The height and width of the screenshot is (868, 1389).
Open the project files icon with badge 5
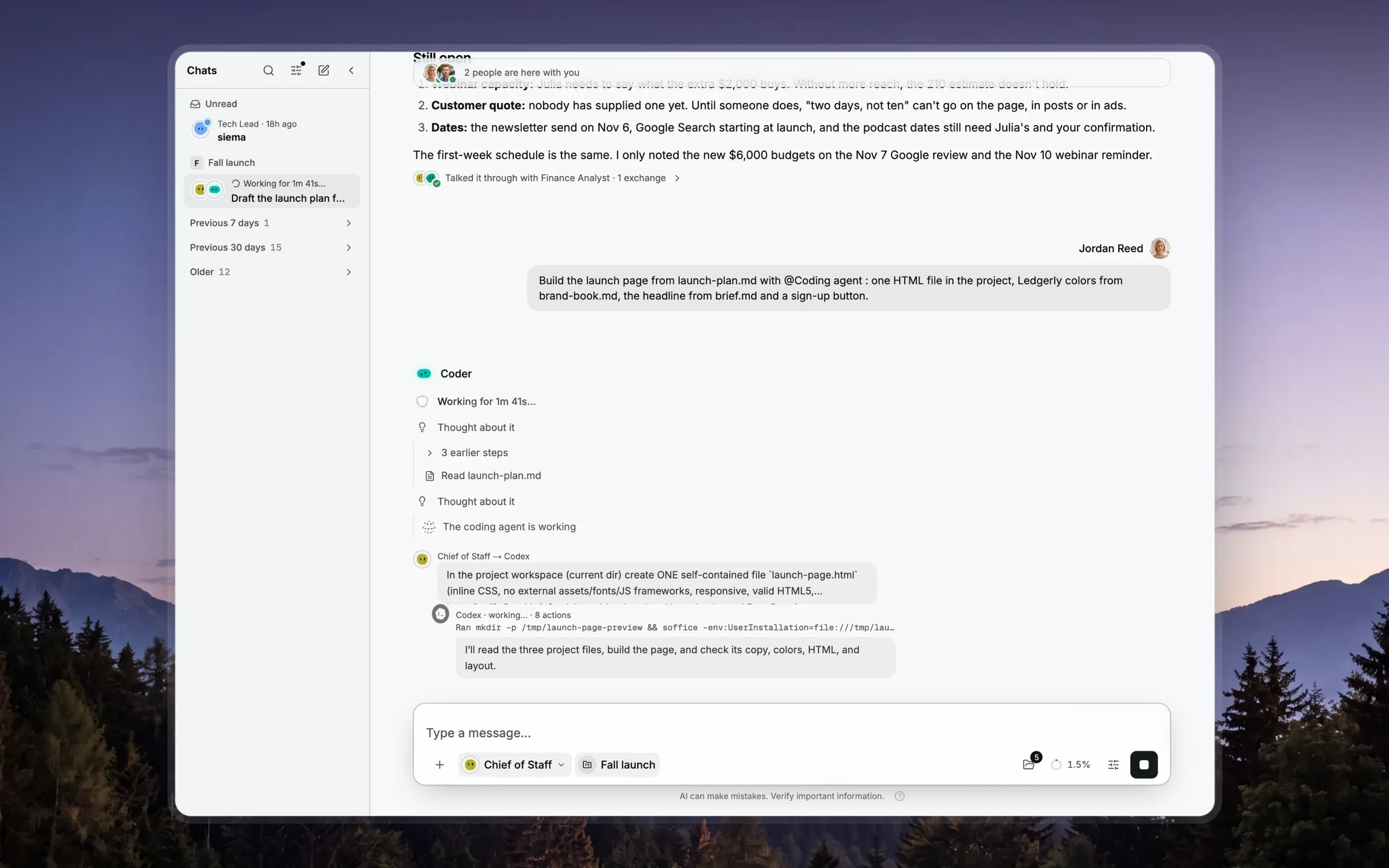click(1029, 764)
